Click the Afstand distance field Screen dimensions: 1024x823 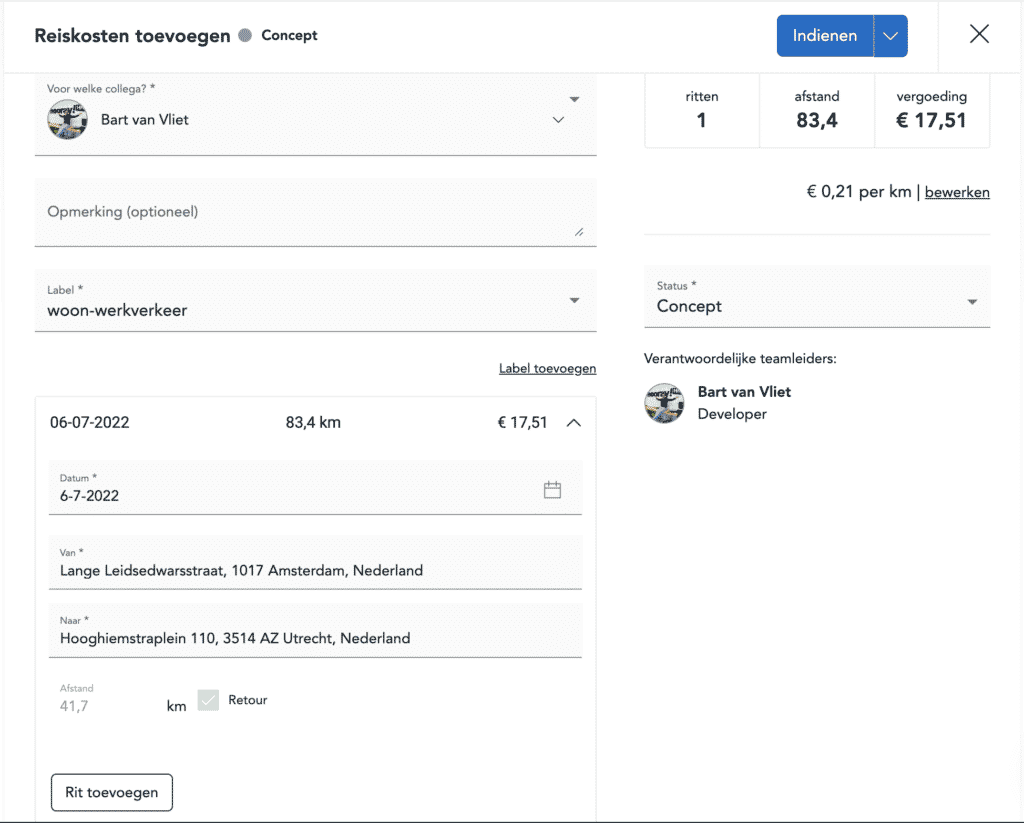pos(100,706)
